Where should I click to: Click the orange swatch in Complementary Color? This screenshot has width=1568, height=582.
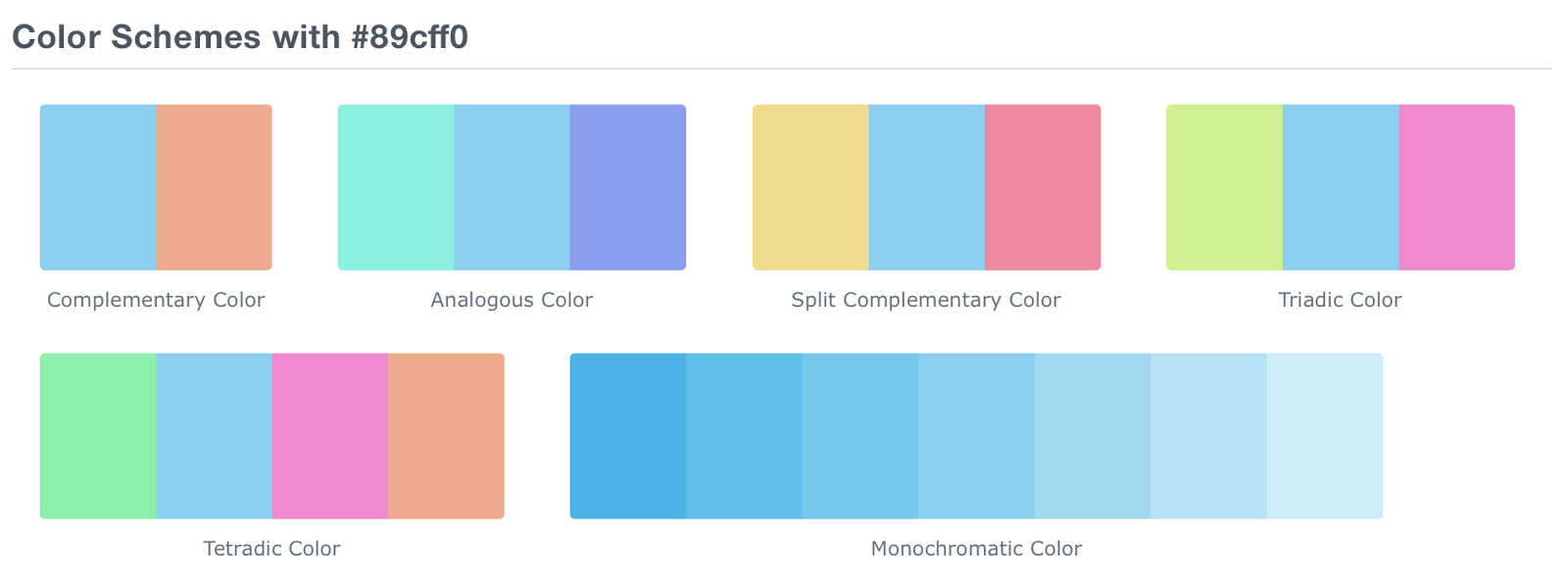click(x=214, y=187)
